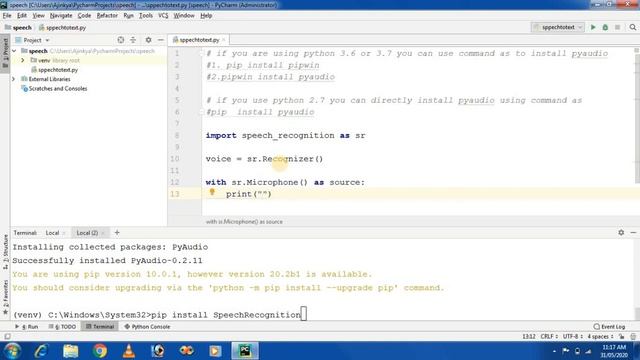Image resolution: width=640 pixels, height=360 pixels.
Task: Select the Terminal tool window button
Action: point(100,327)
